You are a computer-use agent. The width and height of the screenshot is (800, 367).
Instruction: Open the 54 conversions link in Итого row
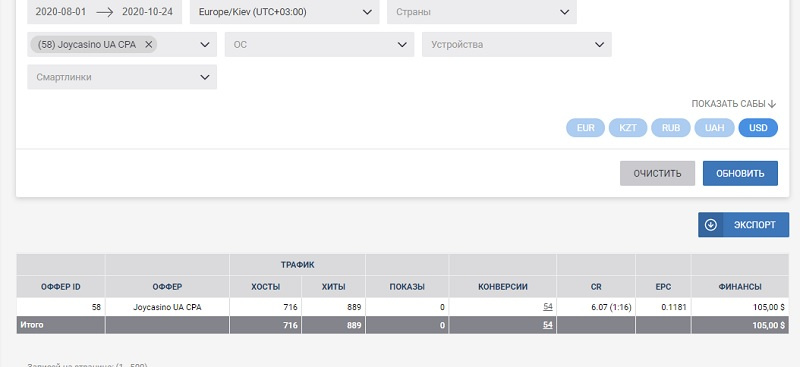(547, 325)
